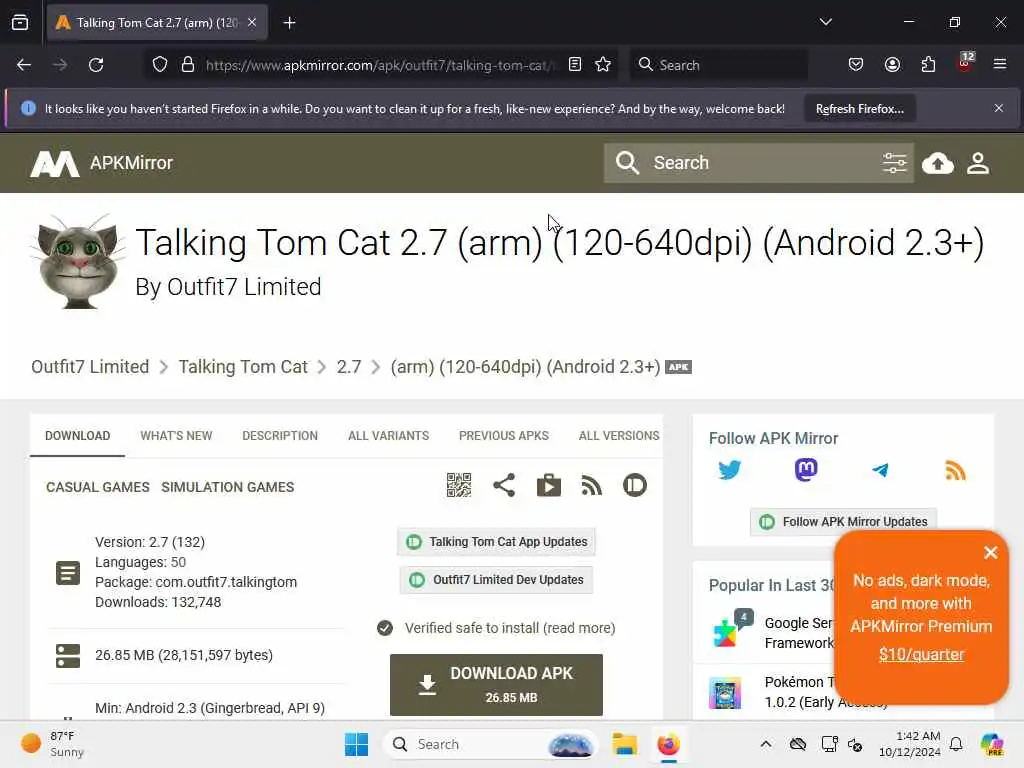Screen dimensions: 1024x768
Task: Bookmark this page with the star icon
Action: coord(603,65)
